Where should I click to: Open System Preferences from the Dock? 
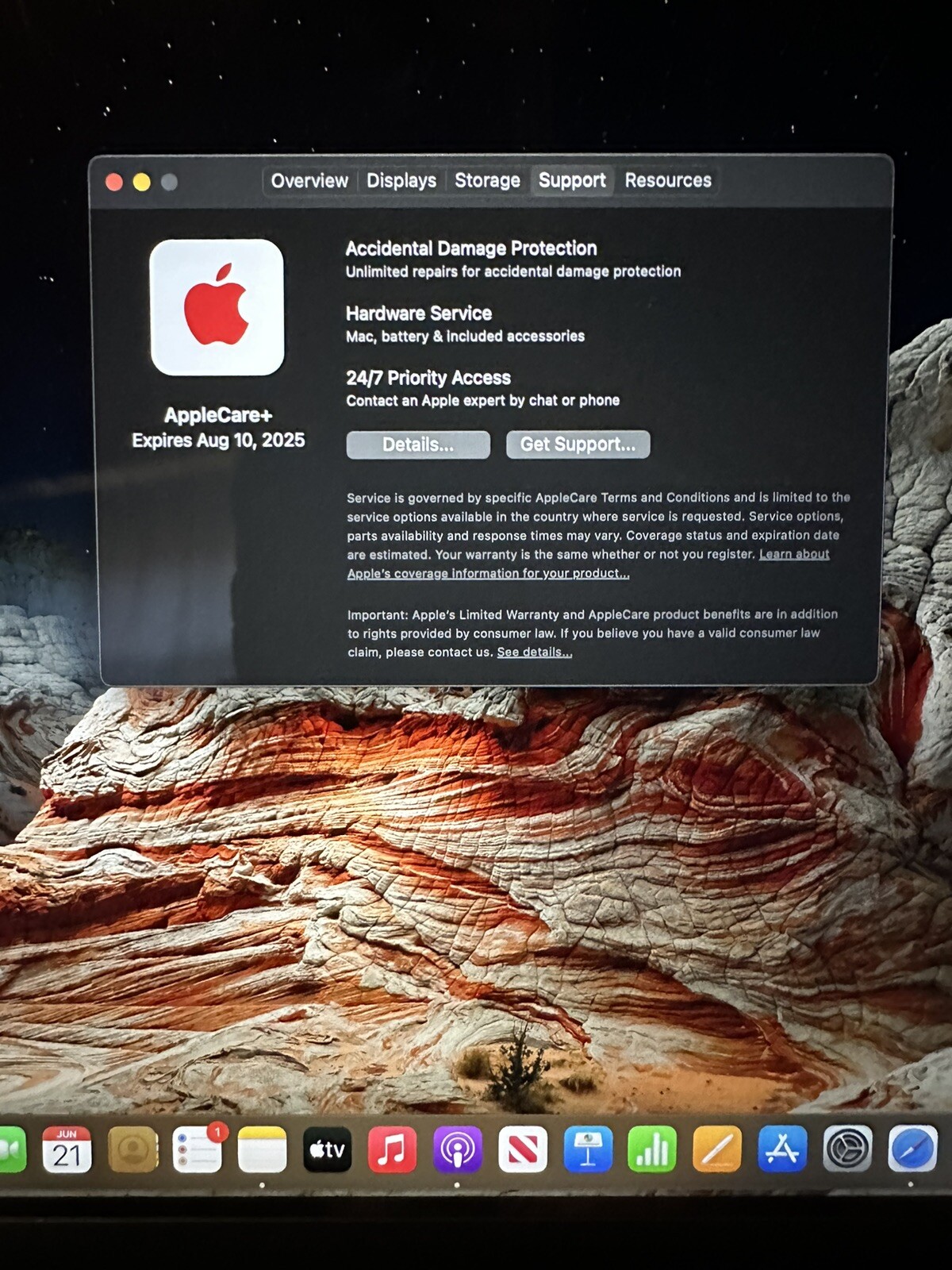(x=847, y=1149)
